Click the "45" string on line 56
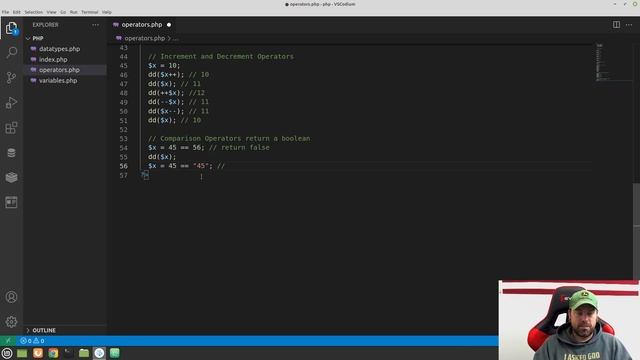 (x=200, y=166)
